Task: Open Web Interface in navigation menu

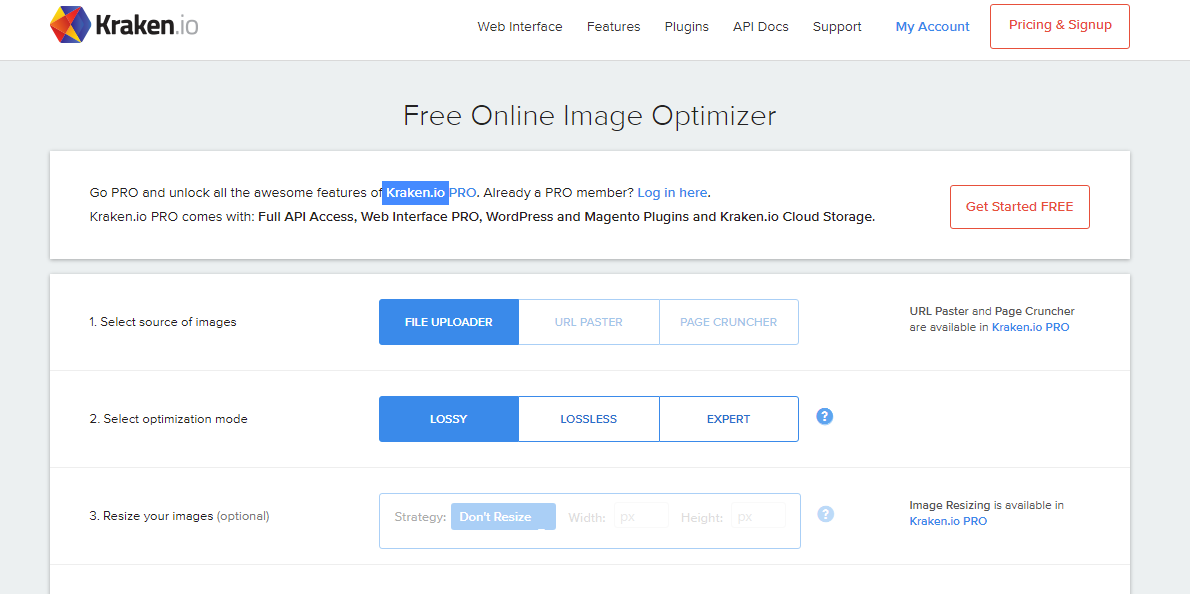Action: click(520, 27)
